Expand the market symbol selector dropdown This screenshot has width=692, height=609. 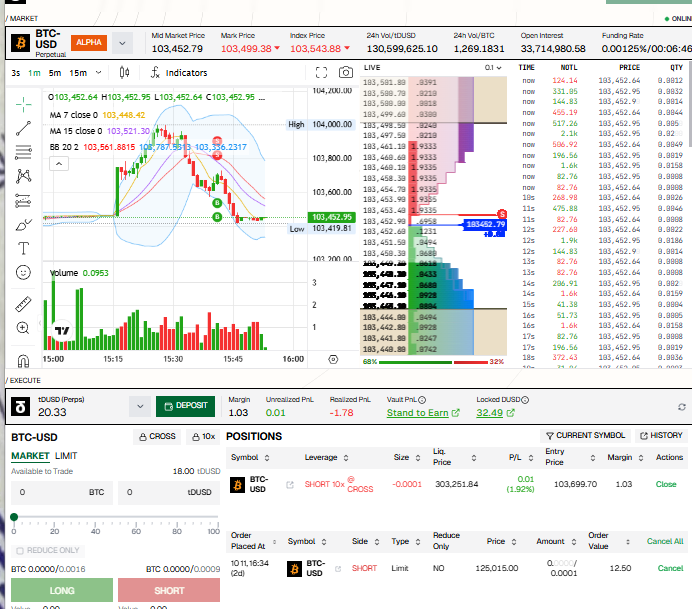tap(122, 44)
